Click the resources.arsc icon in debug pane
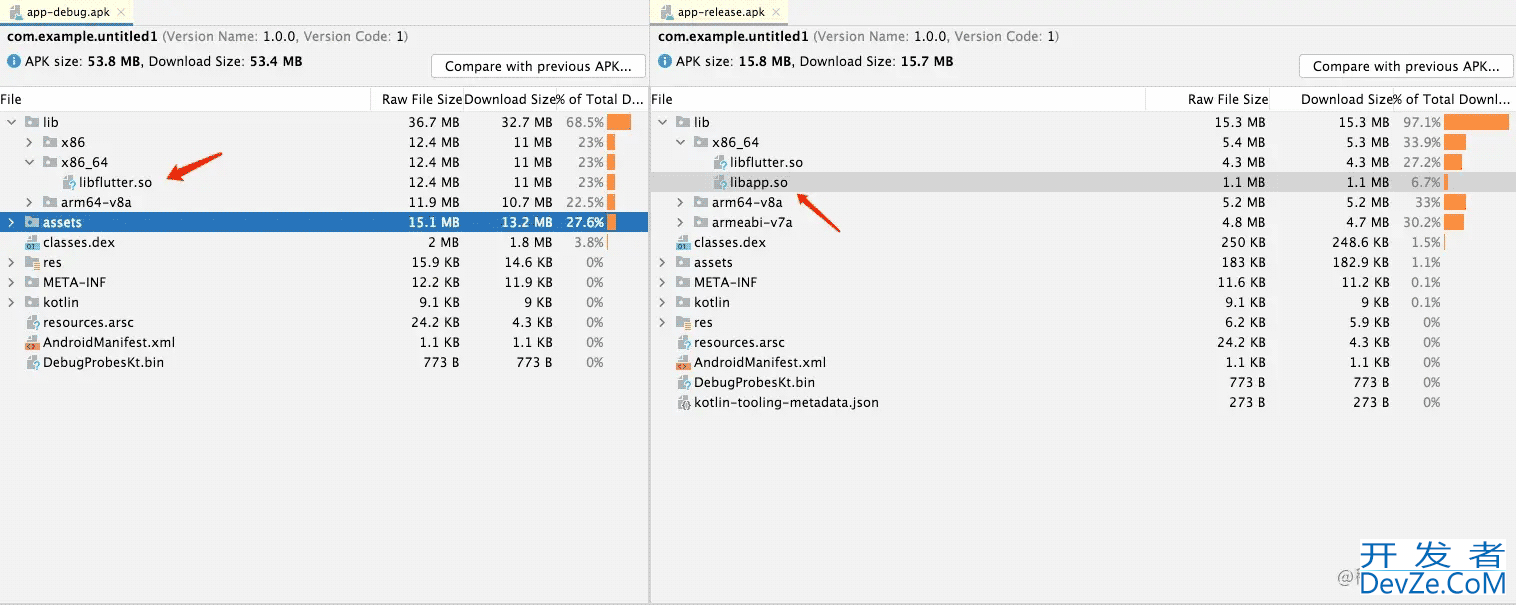The height and width of the screenshot is (605, 1516). pos(32,322)
